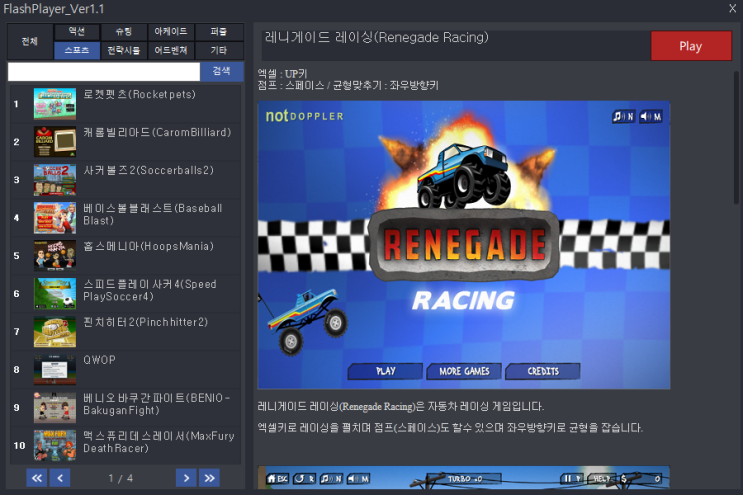The width and height of the screenshot is (743, 495).
Task: Select the 퍼즐 category tab
Action: coord(218,32)
